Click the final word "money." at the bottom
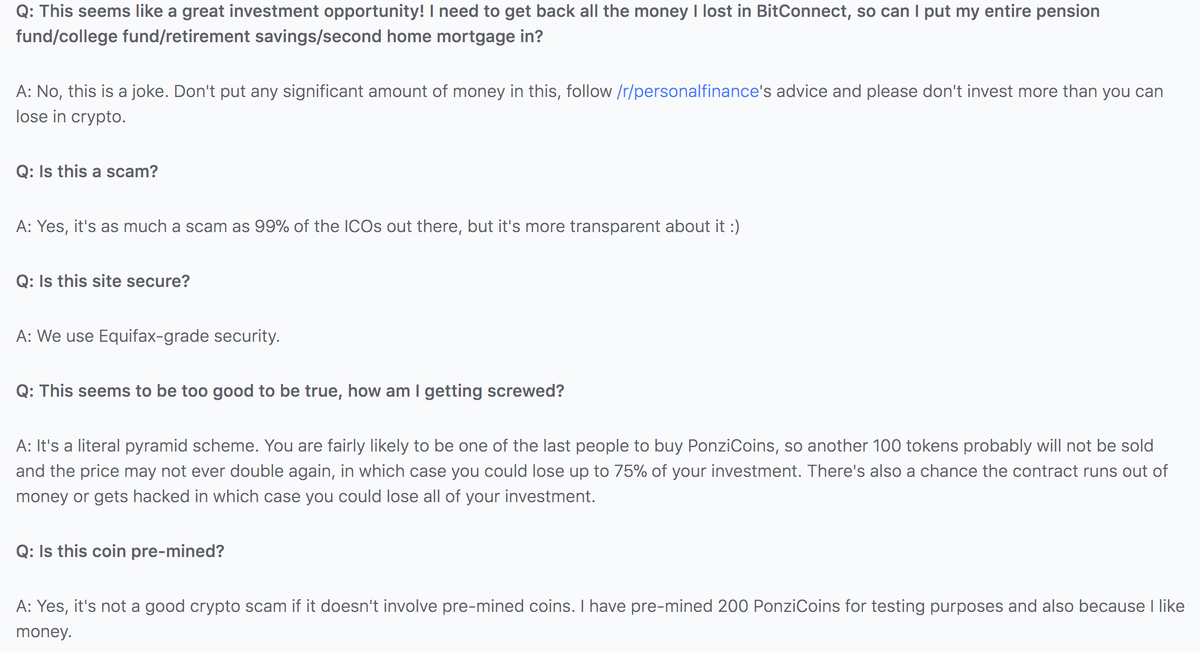1200x652 pixels. click(44, 632)
